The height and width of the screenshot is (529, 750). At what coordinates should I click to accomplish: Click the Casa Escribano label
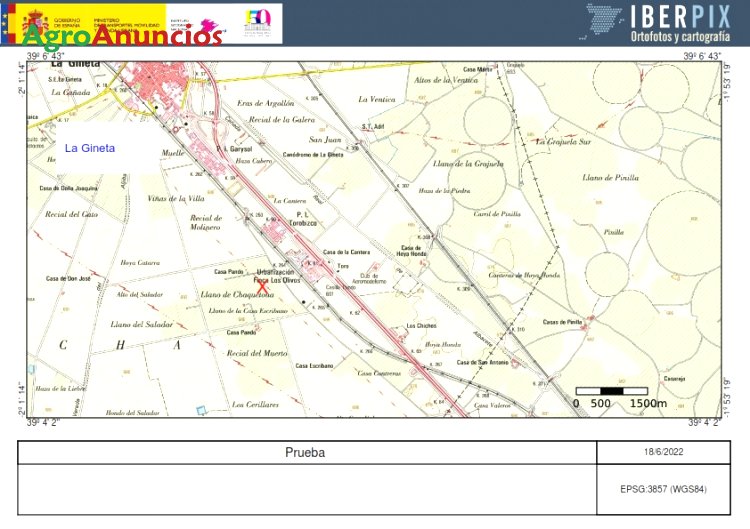(314, 365)
